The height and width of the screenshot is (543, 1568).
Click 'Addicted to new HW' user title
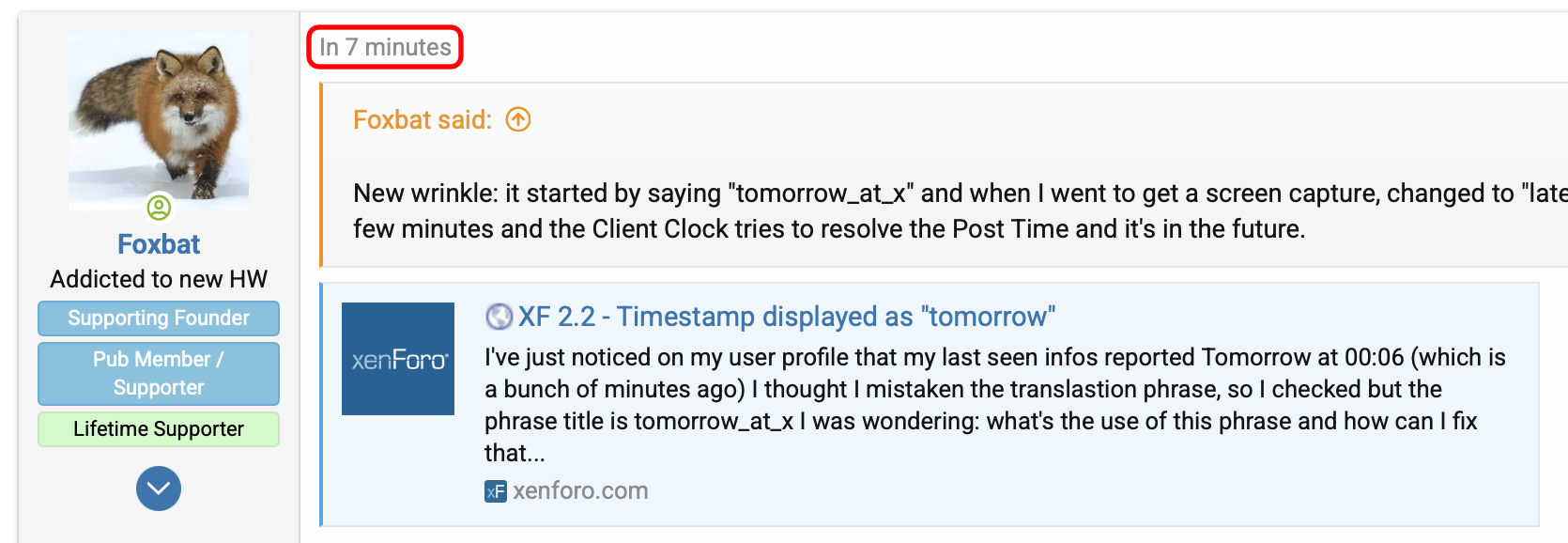pos(159,279)
